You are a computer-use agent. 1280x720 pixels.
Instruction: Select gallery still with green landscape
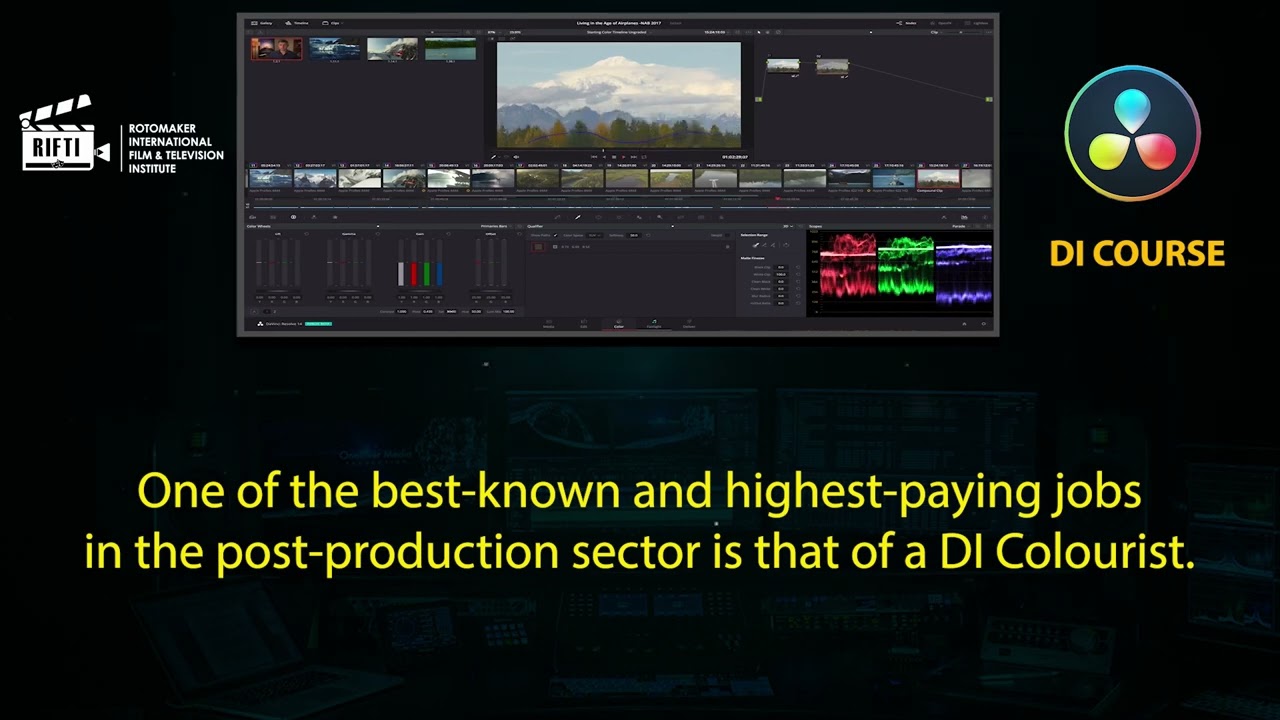450,49
